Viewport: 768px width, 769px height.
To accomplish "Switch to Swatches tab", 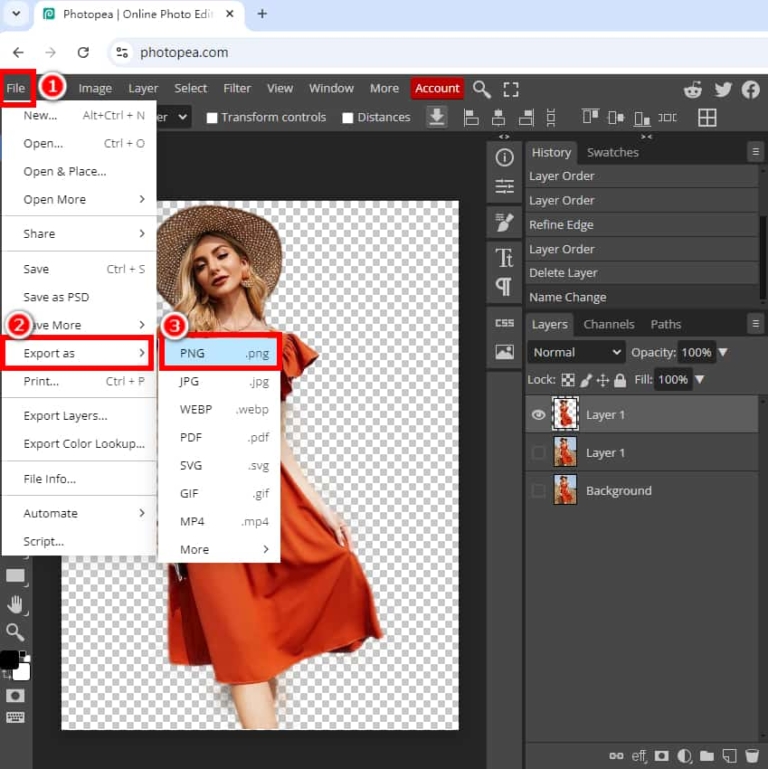I will click(613, 153).
